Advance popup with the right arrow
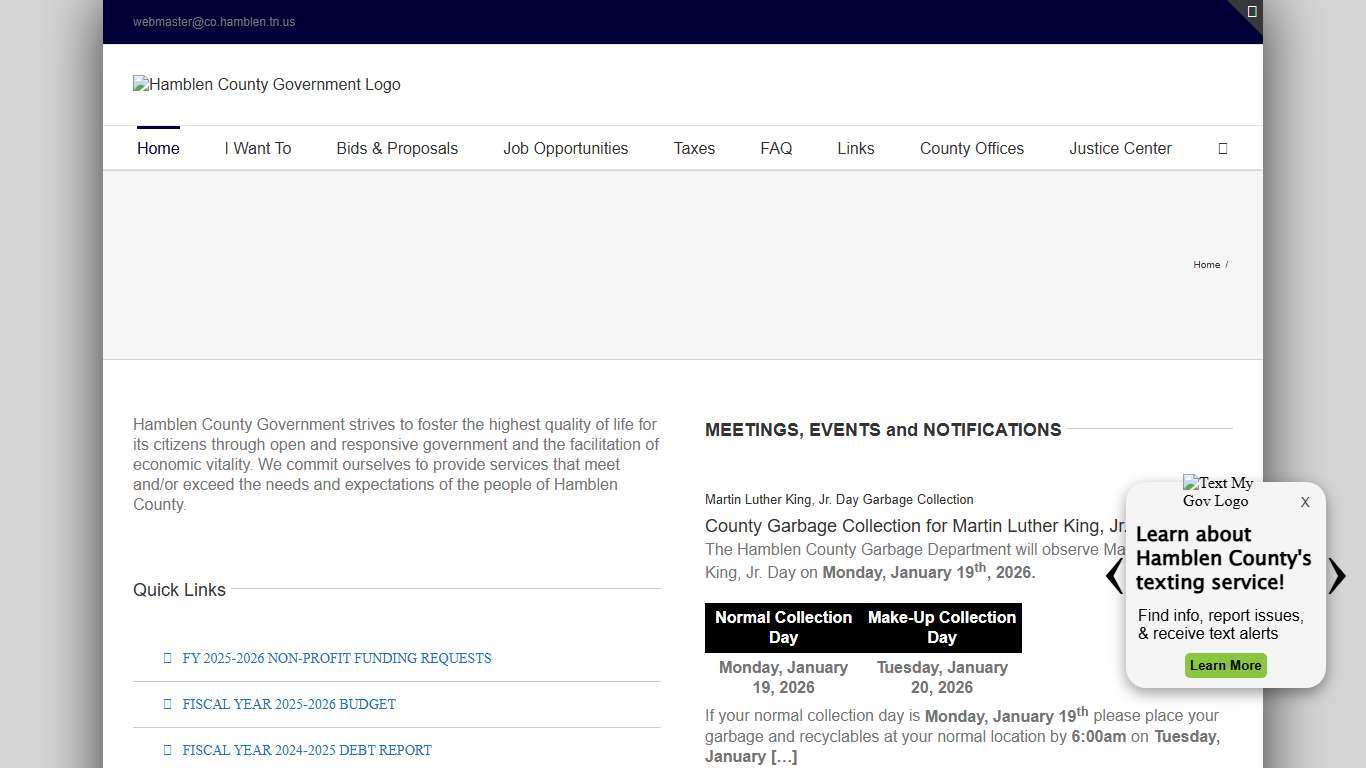 point(1337,576)
